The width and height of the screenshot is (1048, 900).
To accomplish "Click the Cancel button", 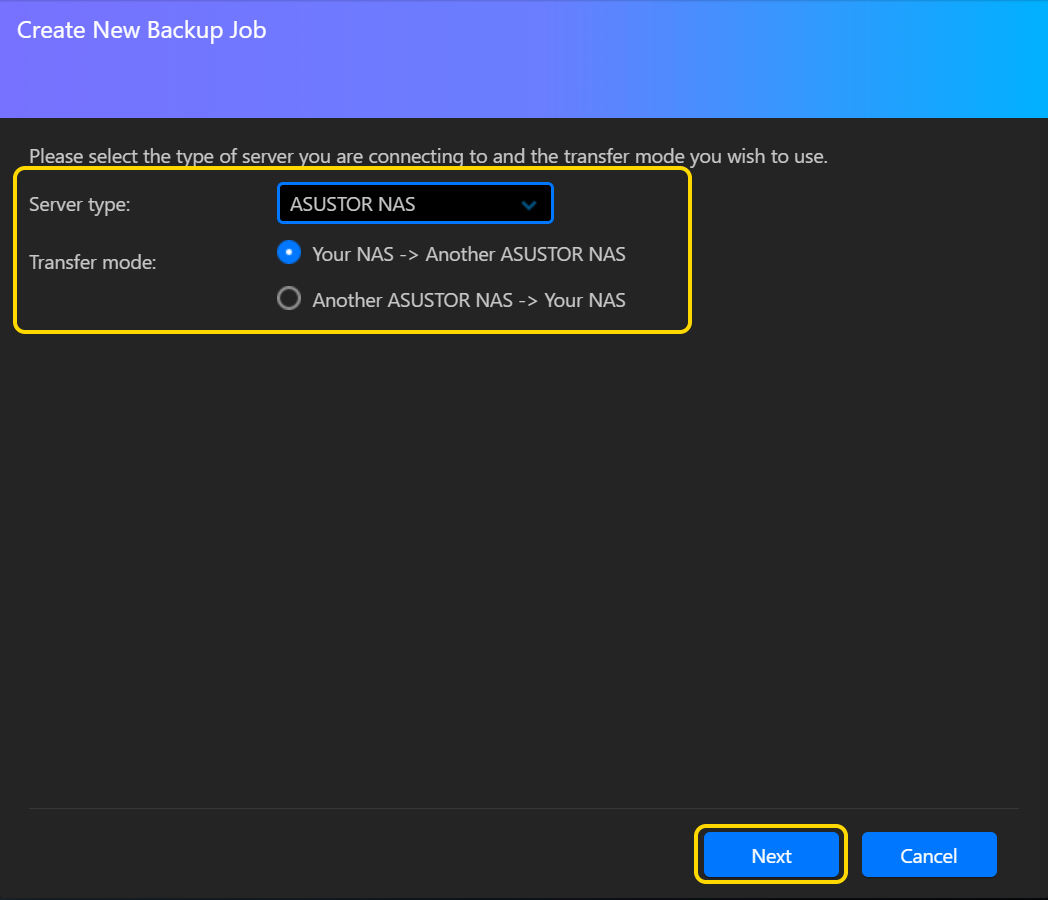I will pyautogui.click(x=929, y=855).
